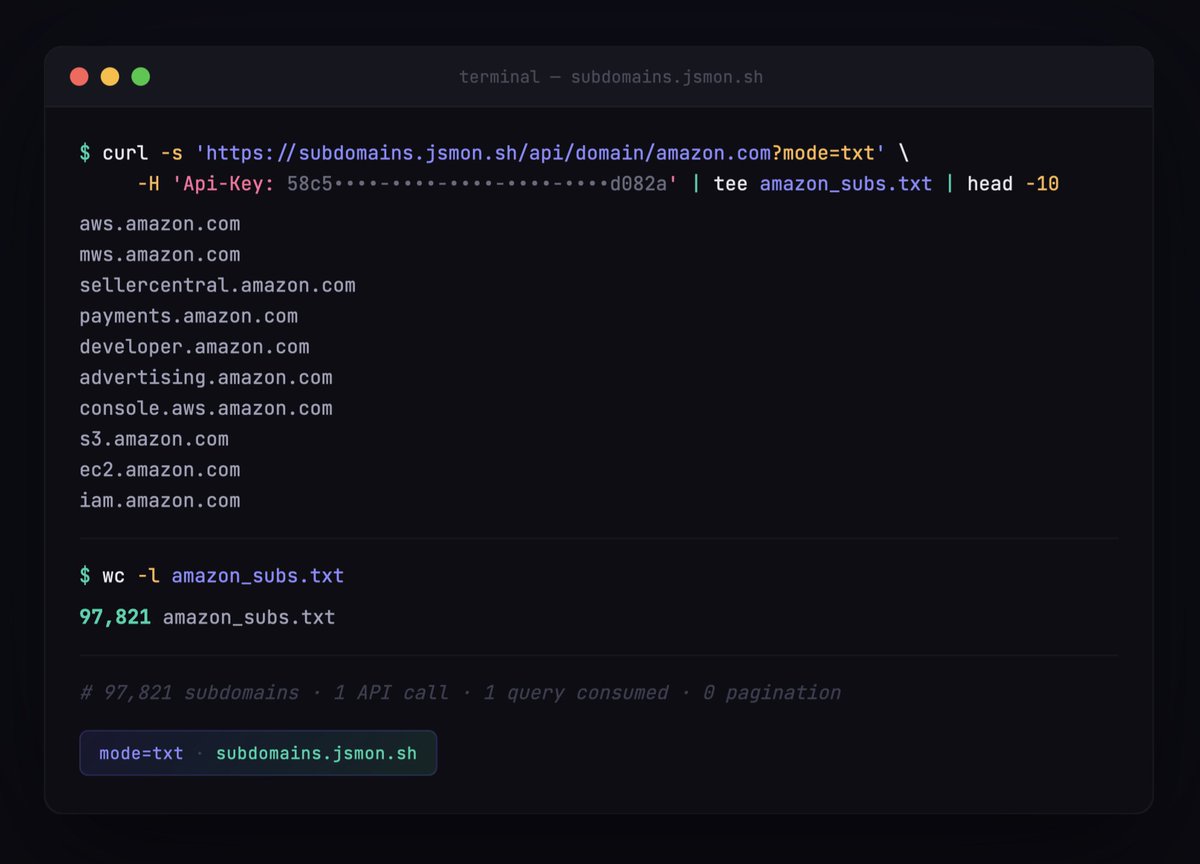Image resolution: width=1200 pixels, height=864 pixels.
Task: Click the yellow minimize window dot
Action: pos(110,76)
